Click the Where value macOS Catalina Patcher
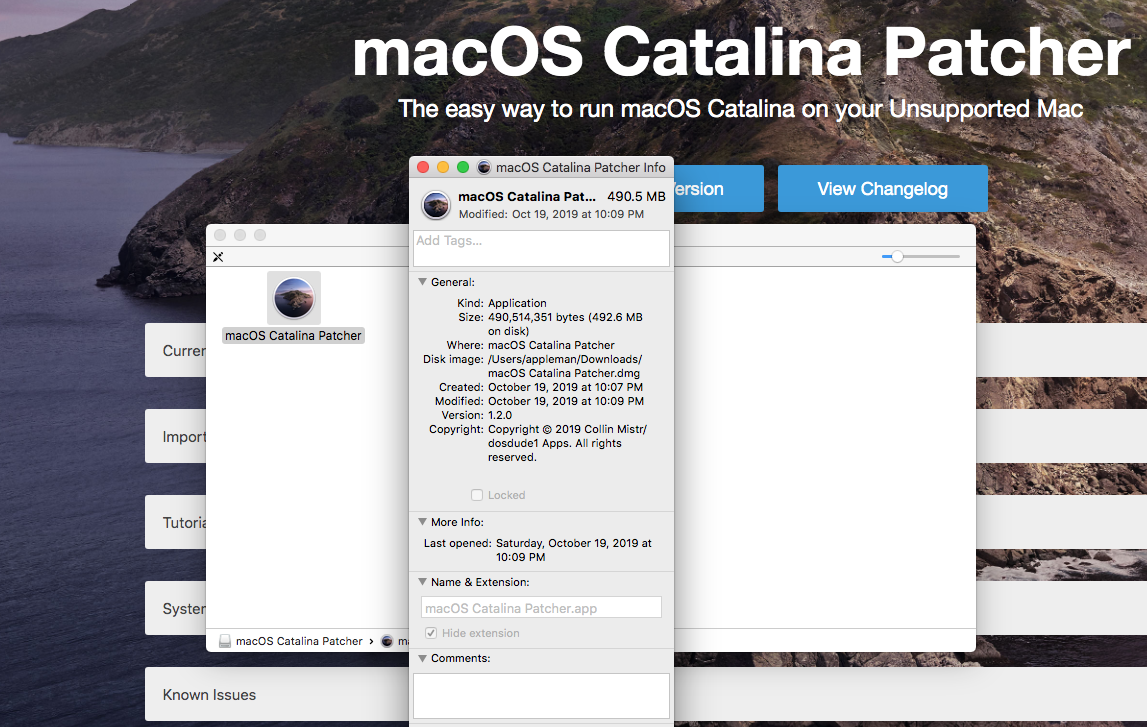 coord(552,345)
